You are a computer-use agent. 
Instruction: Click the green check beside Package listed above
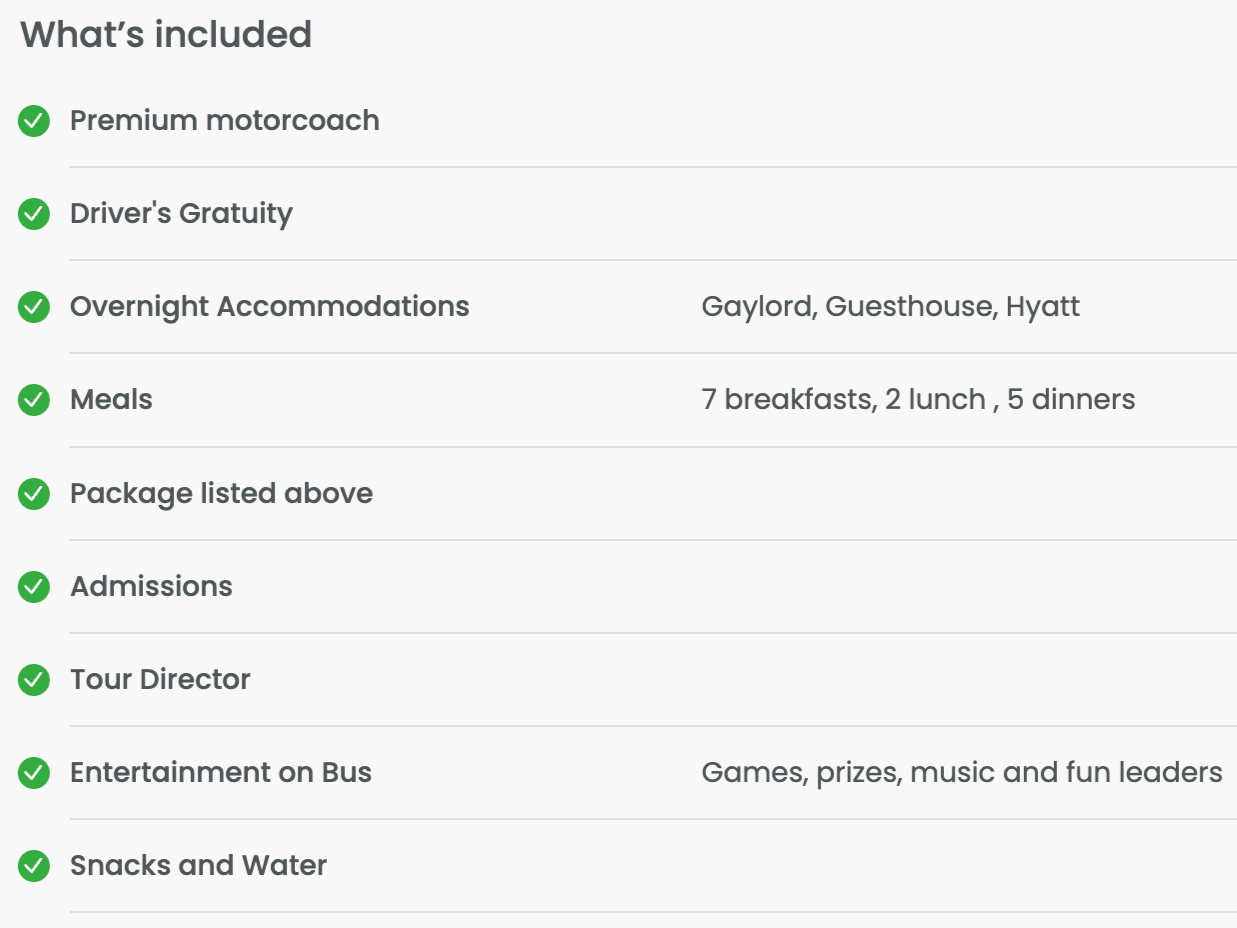pyautogui.click(x=34, y=494)
